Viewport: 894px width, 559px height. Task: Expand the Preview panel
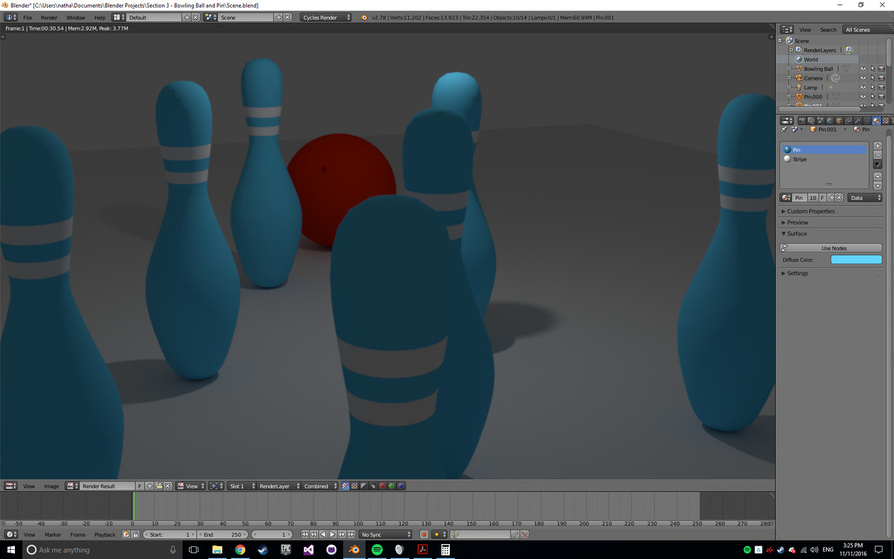coord(797,222)
